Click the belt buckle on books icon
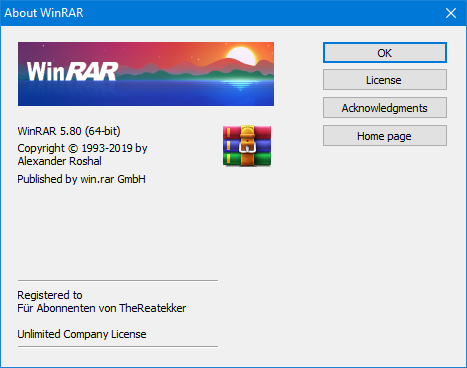The width and height of the screenshot is (467, 368). (x=247, y=147)
